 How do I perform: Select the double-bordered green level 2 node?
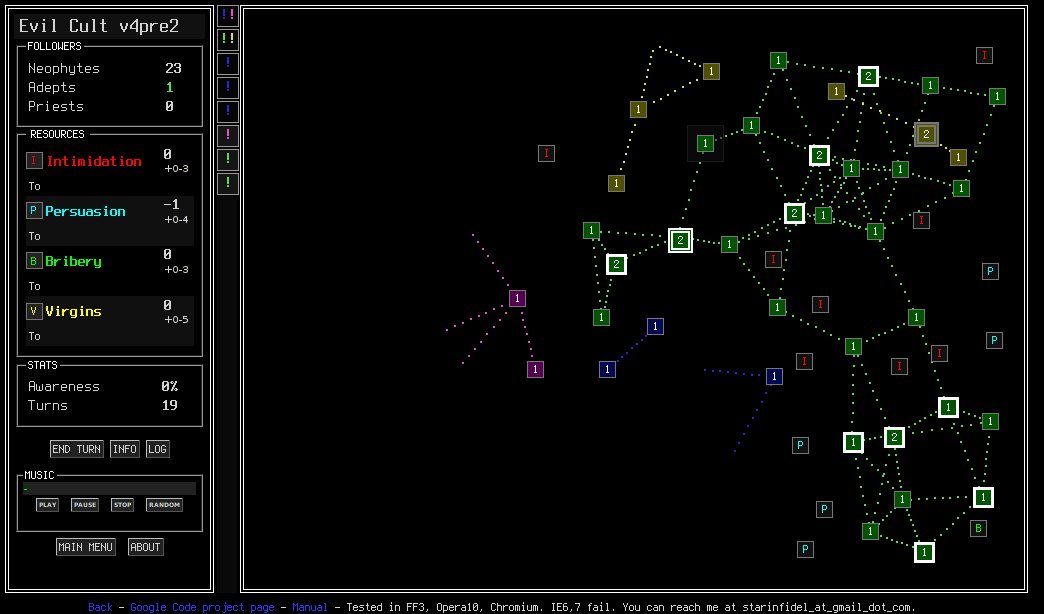(680, 240)
